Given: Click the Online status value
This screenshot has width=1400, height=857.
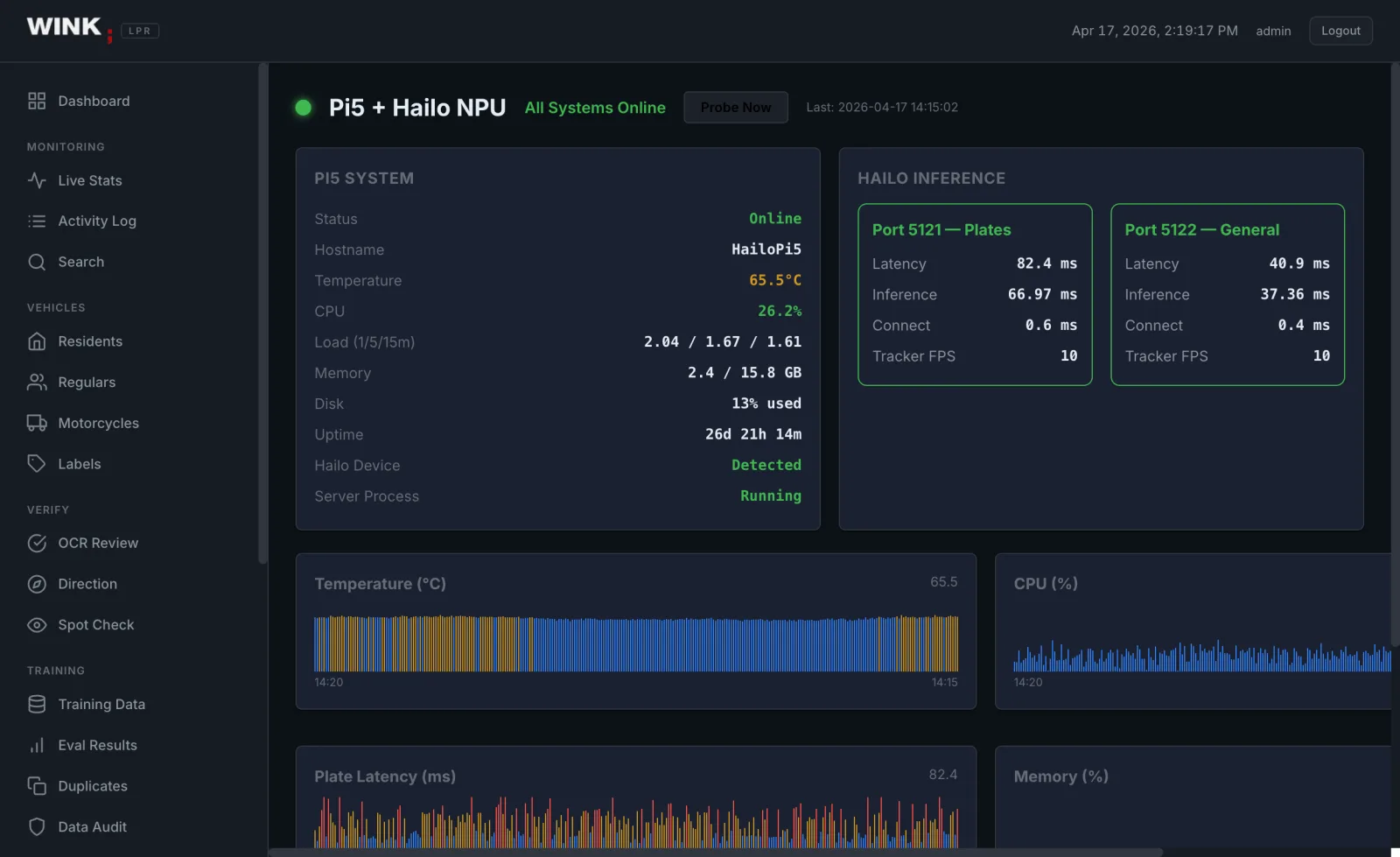Looking at the screenshot, I should [775, 218].
